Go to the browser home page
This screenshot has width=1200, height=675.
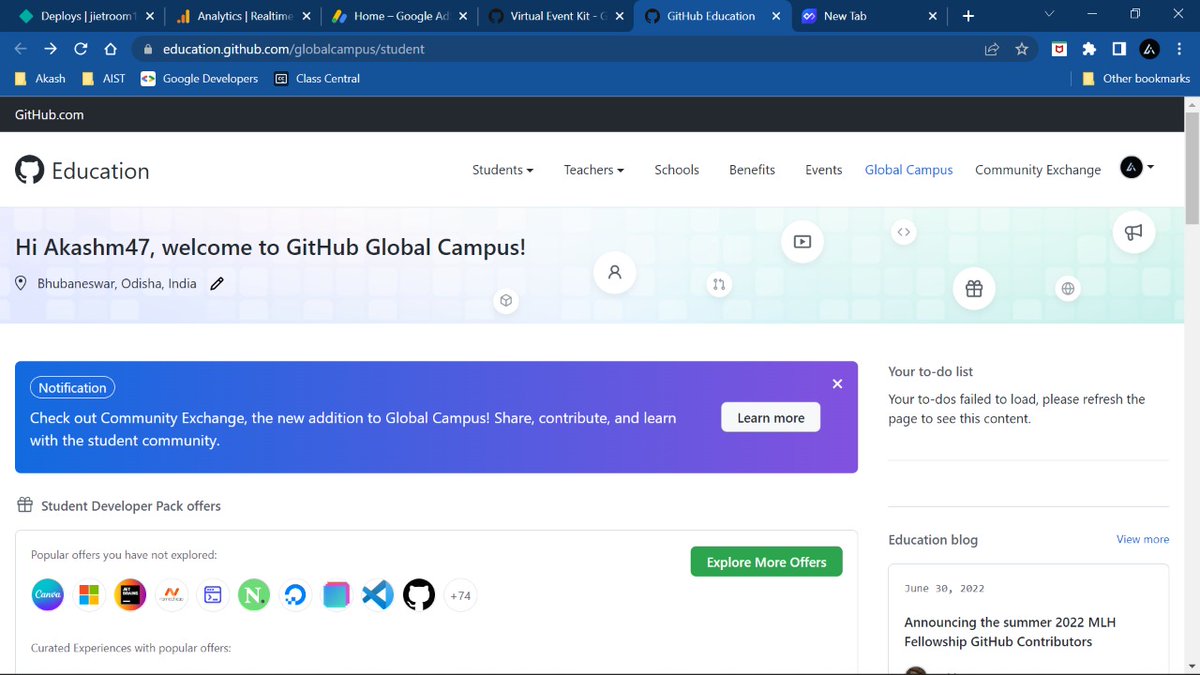pyautogui.click(x=111, y=49)
